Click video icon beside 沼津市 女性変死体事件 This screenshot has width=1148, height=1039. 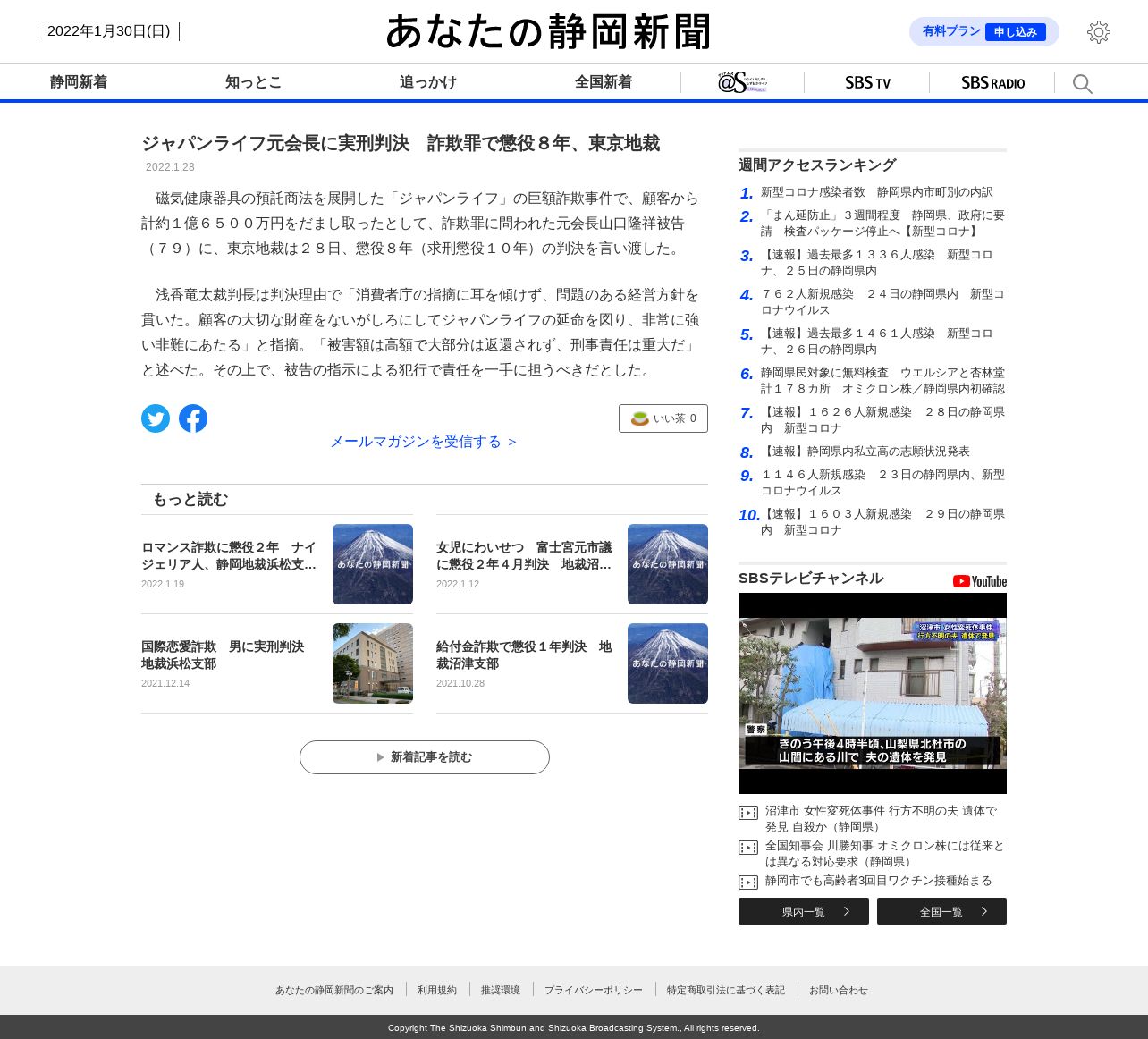[x=748, y=813]
